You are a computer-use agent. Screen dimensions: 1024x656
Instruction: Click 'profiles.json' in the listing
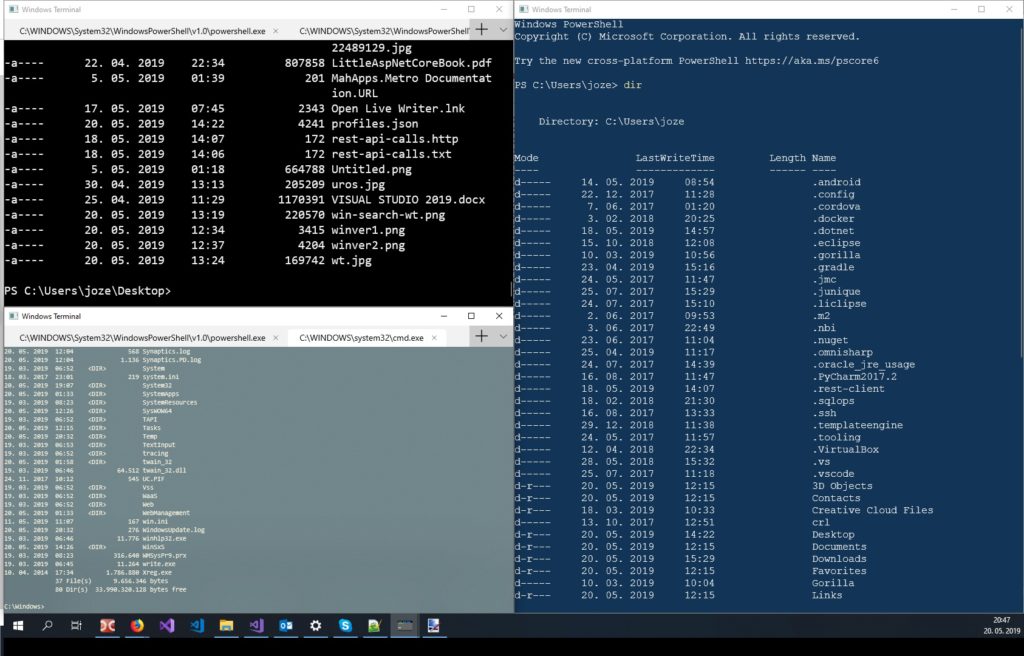374,123
